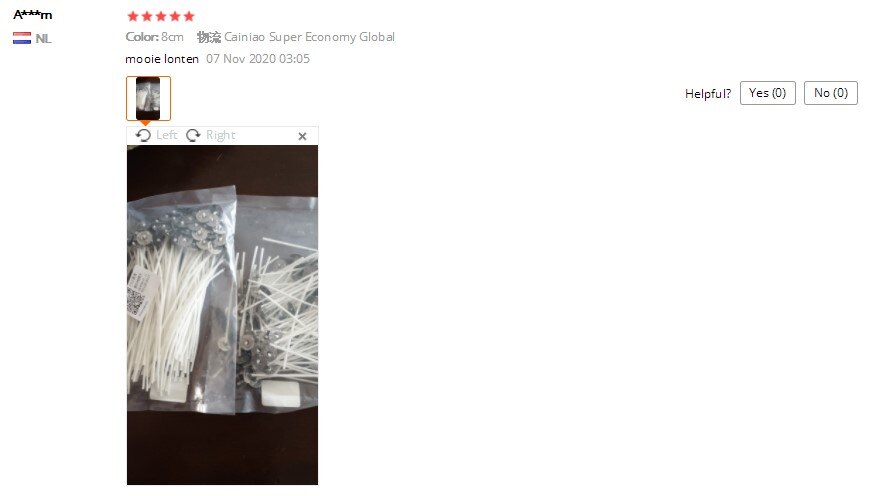Click the enlarged candle wicks photo
Image resolution: width=876 pixels, height=496 pixels.
(x=222, y=315)
